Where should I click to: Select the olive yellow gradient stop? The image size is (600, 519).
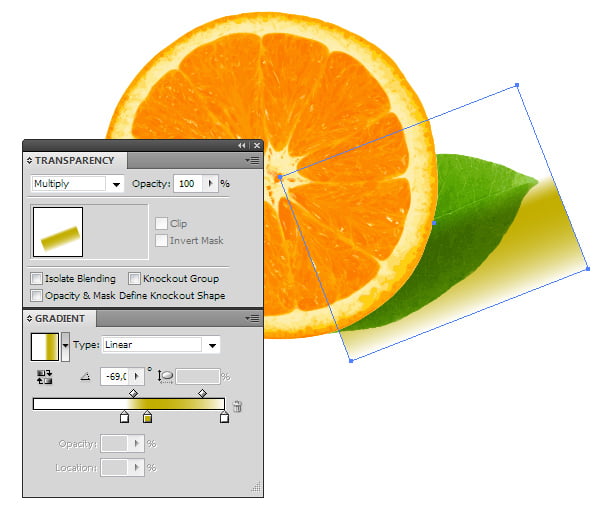click(x=147, y=417)
